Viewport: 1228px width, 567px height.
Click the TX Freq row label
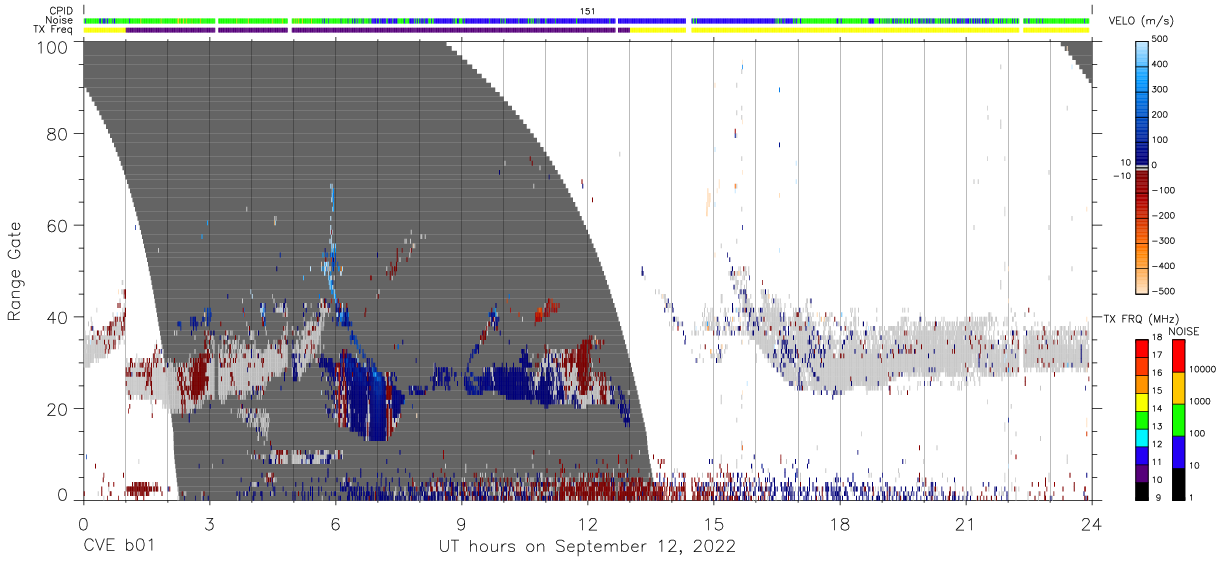pyautogui.click(x=55, y=30)
